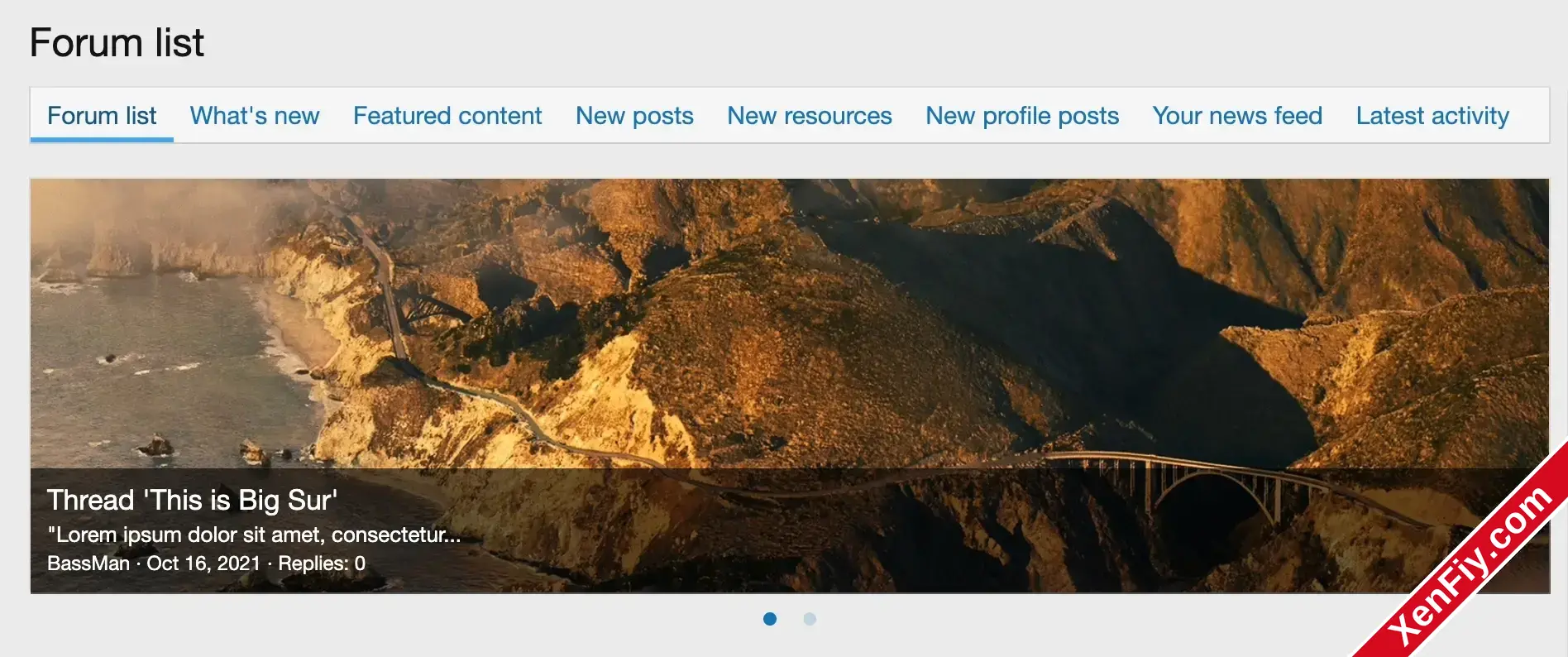Jump to second slide pagination dot

(x=810, y=619)
